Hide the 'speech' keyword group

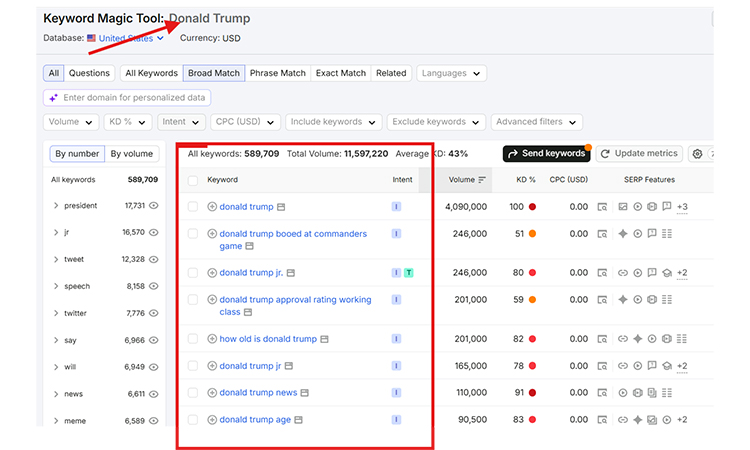click(154, 286)
